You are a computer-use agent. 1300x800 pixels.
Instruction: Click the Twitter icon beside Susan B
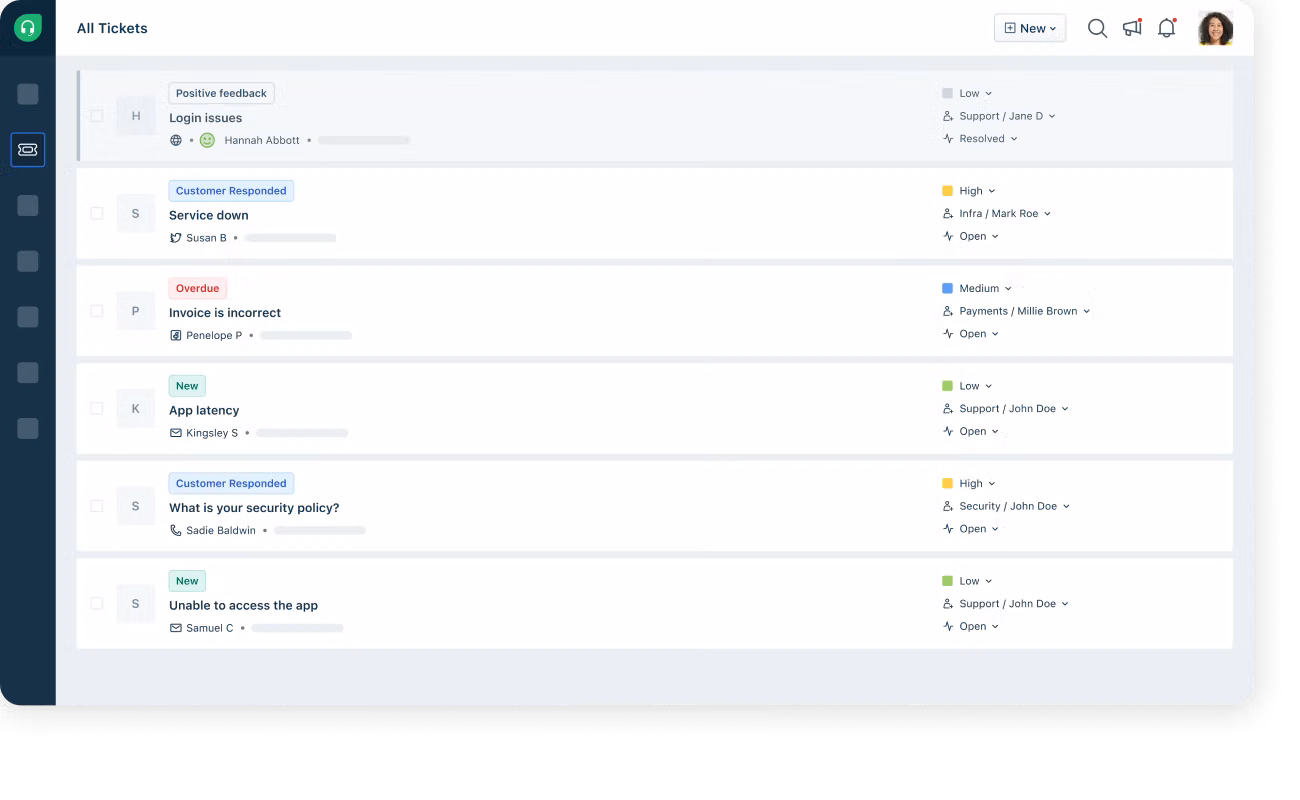coord(176,238)
